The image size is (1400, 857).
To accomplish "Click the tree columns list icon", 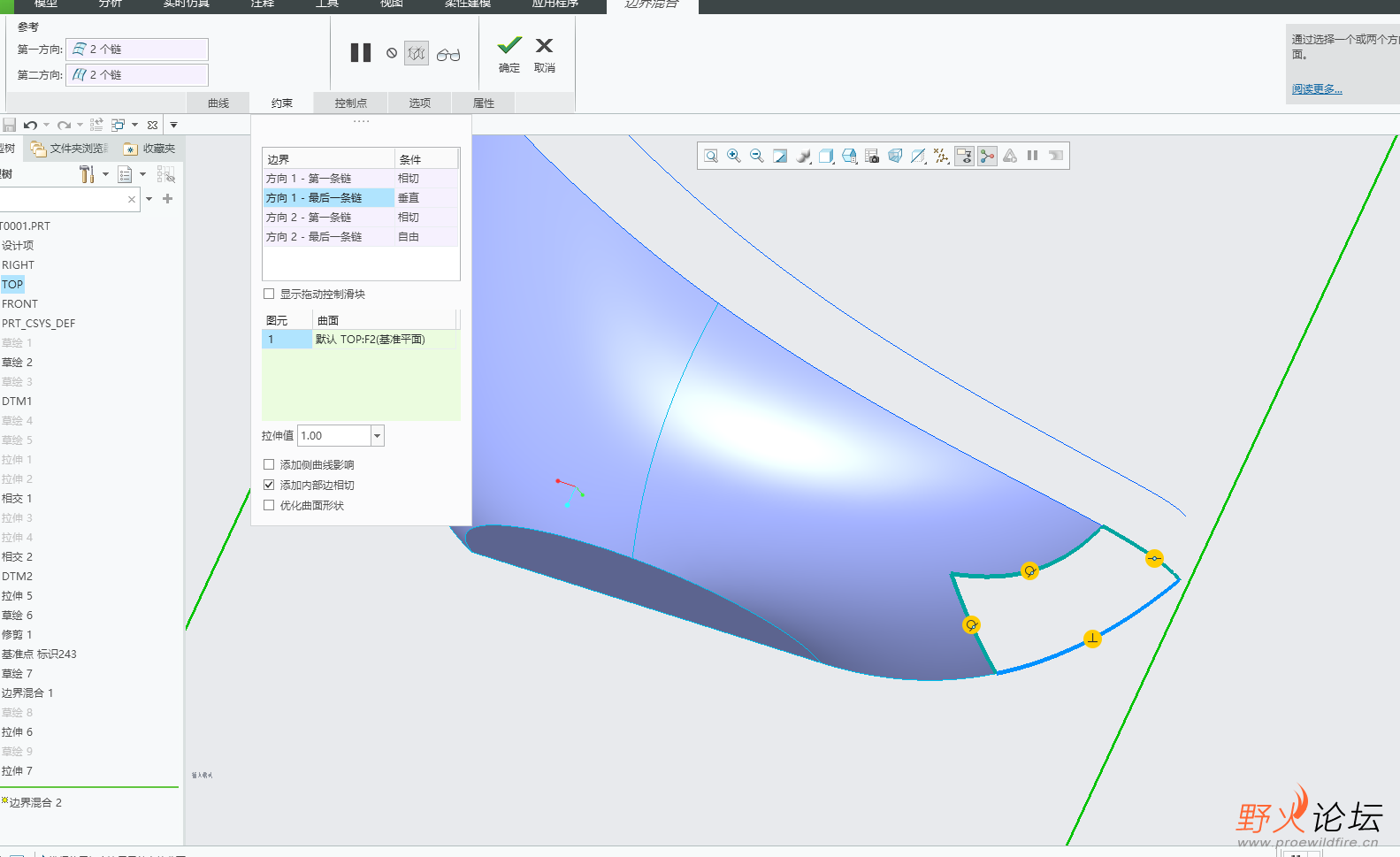I will pyautogui.click(x=125, y=174).
